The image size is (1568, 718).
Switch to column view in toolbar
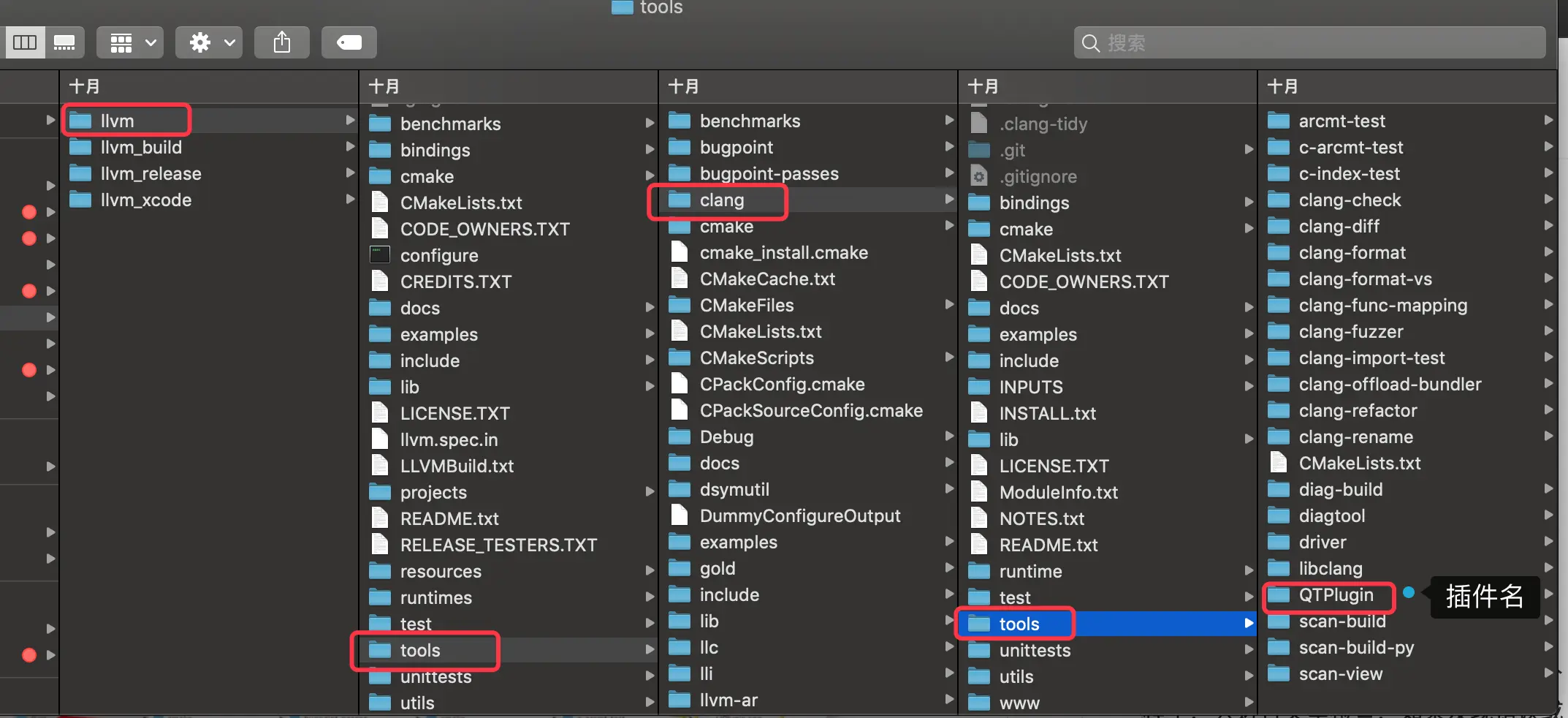click(25, 42)
